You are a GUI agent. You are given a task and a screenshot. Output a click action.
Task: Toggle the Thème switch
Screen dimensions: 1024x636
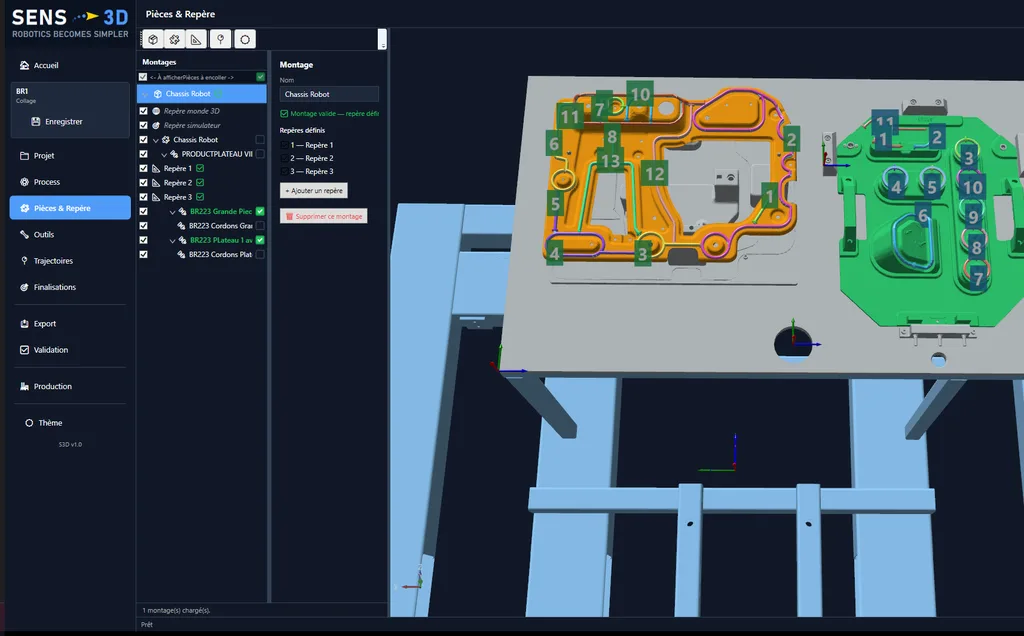[x=44, y=422]
